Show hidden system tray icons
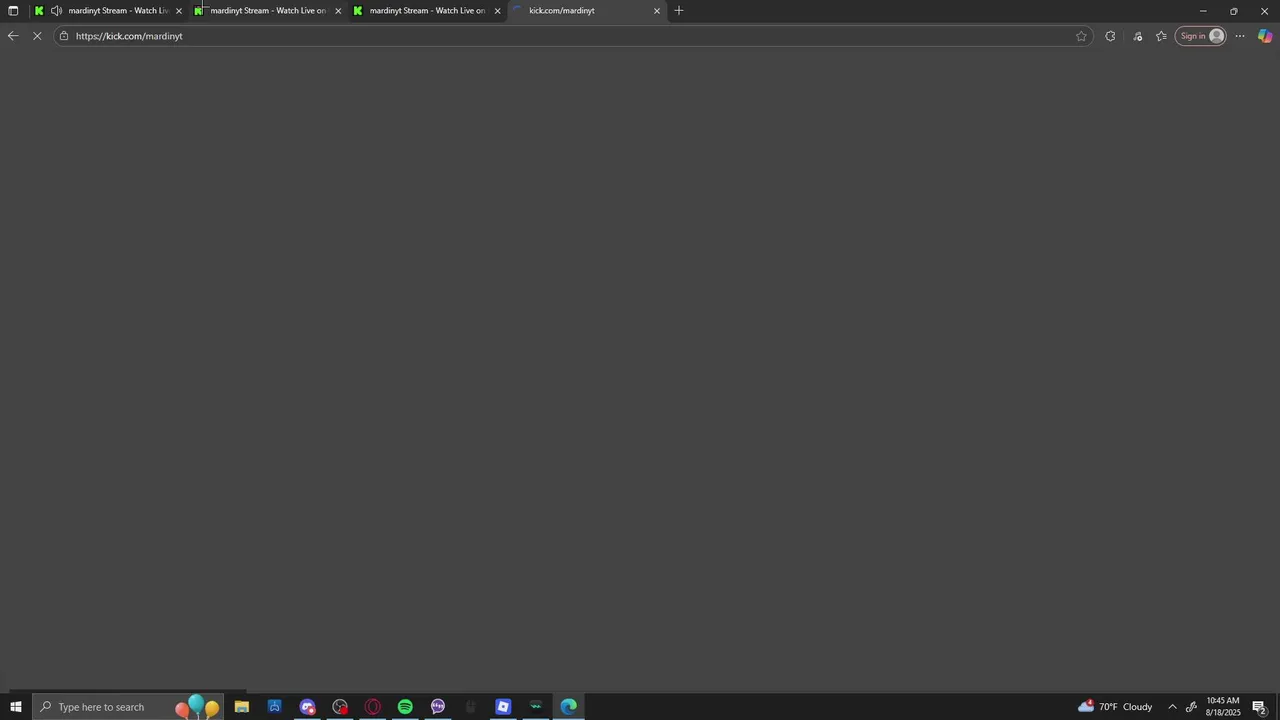1280x720 pixels. click(x=1173, y=707)
